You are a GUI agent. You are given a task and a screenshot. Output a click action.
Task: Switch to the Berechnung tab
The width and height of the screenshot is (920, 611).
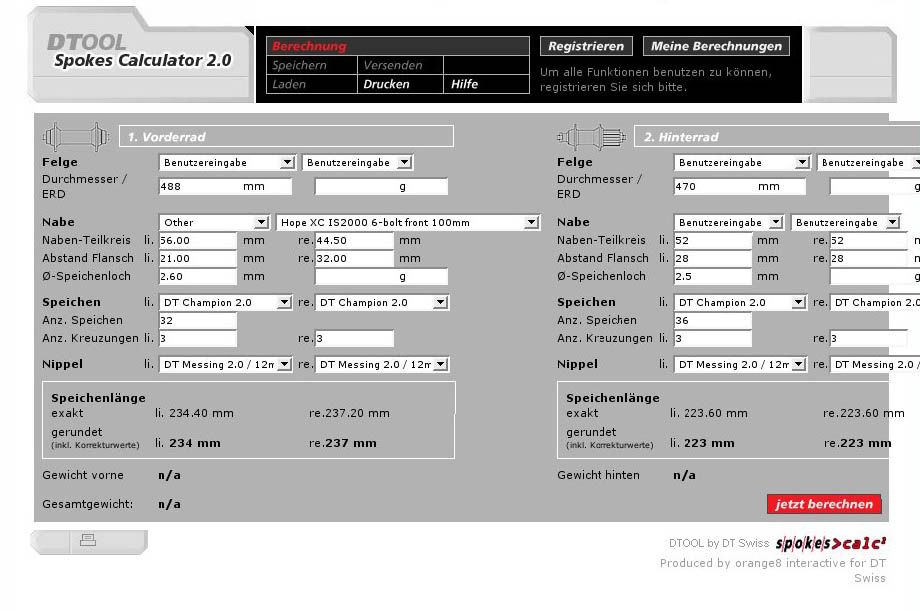pyautogui.click(x=309, y=46)
